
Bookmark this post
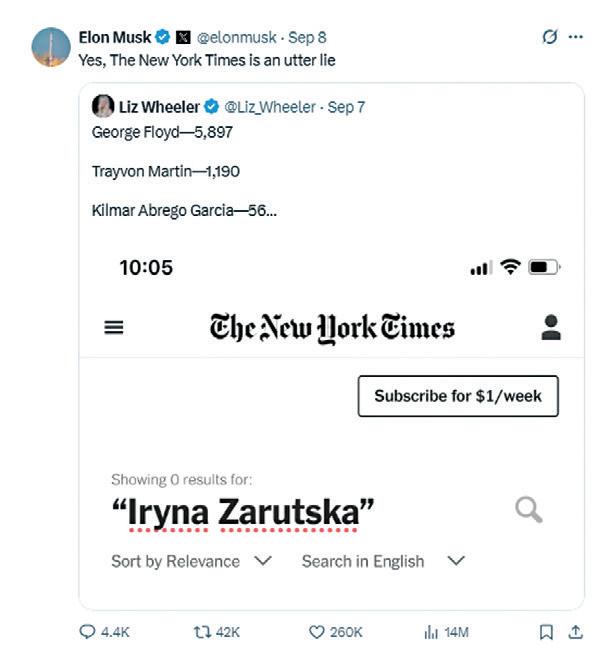point(546,632)
